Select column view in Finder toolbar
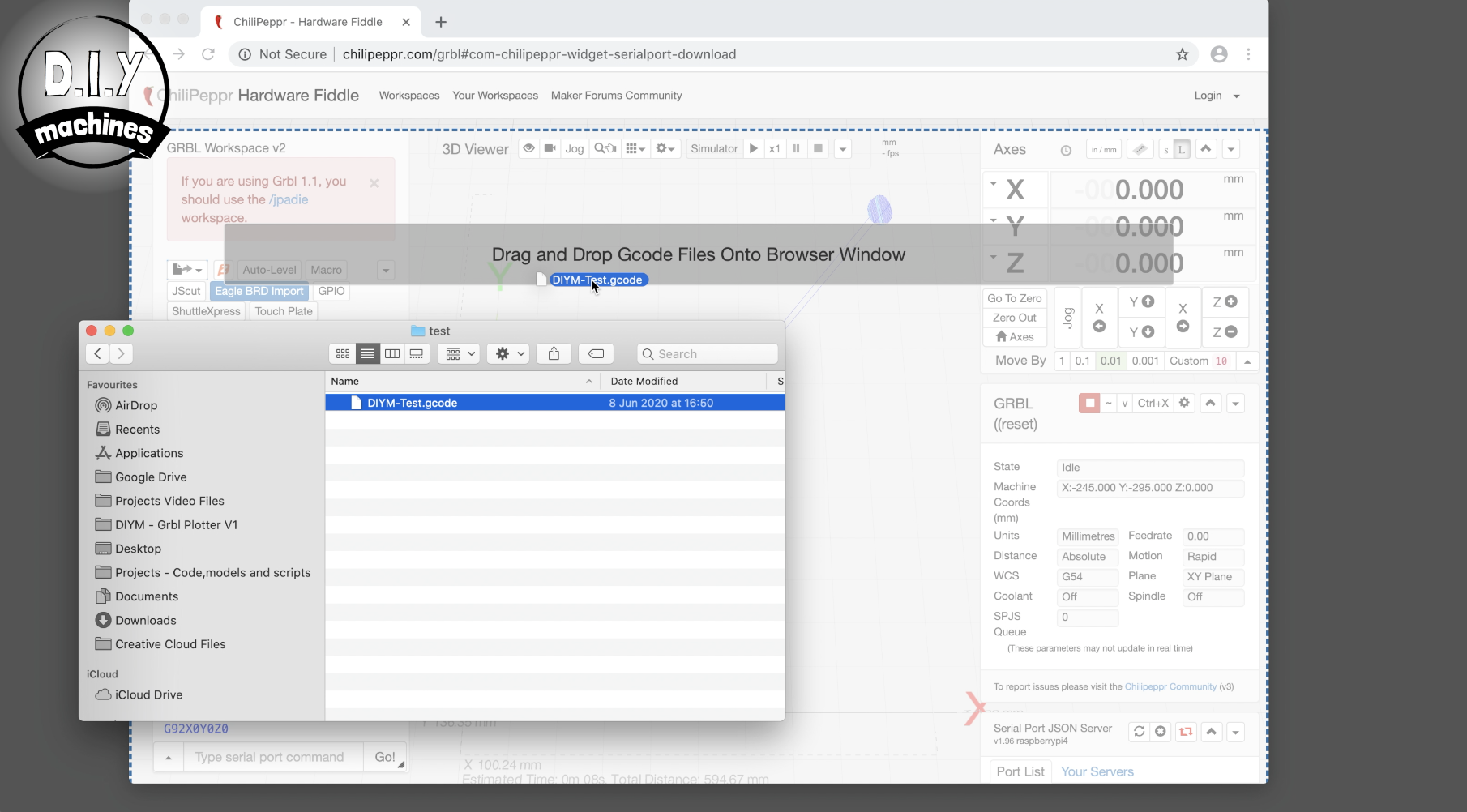Image resolution: width=1467 pixels, height=812 pixels. 392,353
